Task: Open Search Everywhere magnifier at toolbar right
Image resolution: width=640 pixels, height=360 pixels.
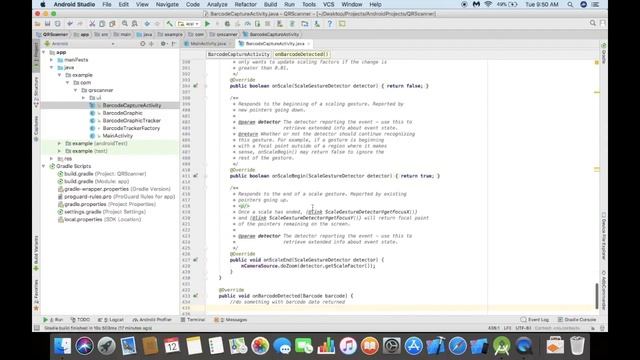Action: tap(593, 24)
